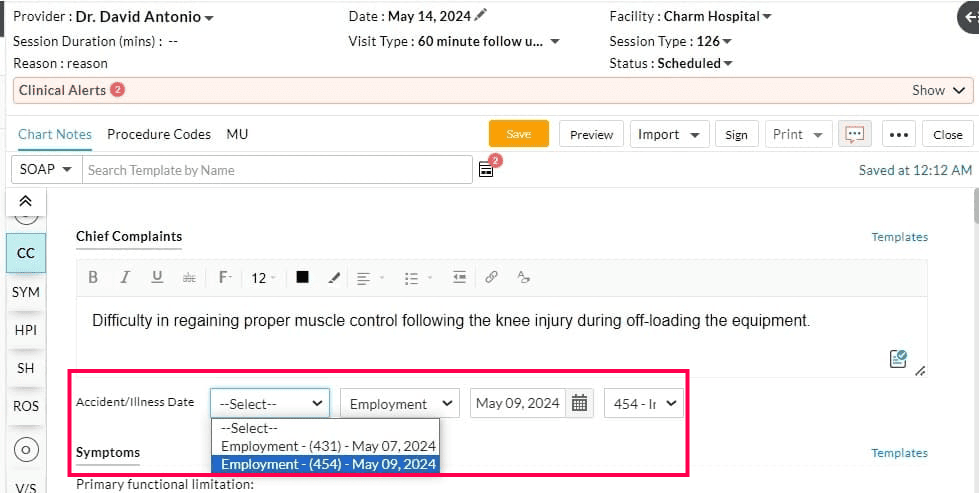Click the template list icon with badge
Image resolution: width=979 pixels, height=493 pixels.
point(486,169)
